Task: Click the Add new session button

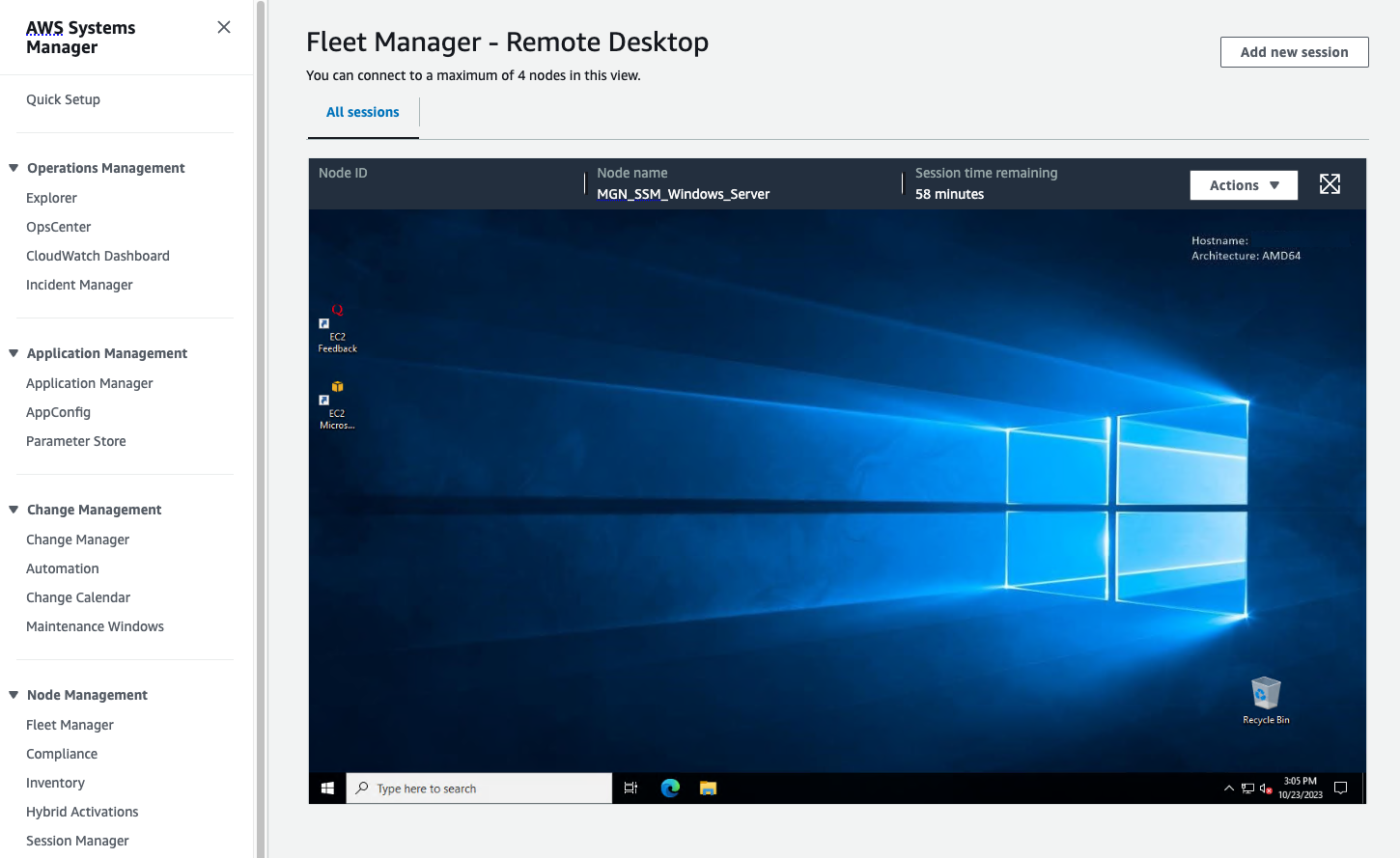Action: 1294,52
